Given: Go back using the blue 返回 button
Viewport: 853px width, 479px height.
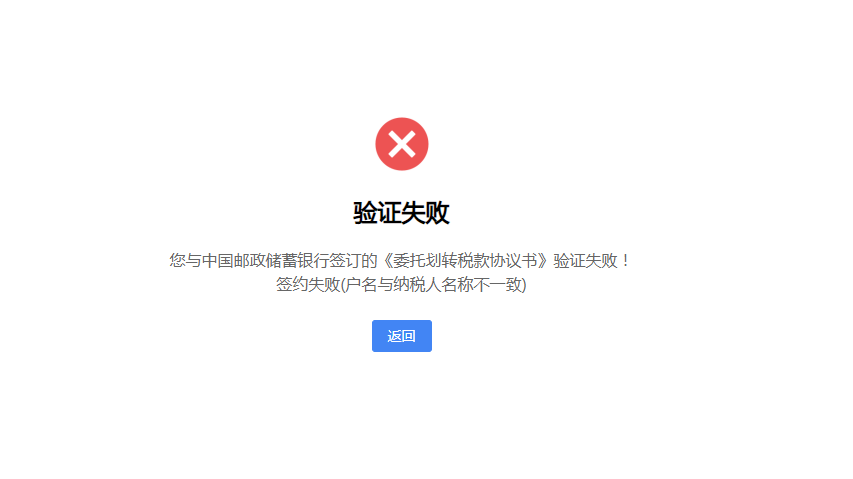Looking at the screenshot, I should pyautogui.click(x=401, y=336).
